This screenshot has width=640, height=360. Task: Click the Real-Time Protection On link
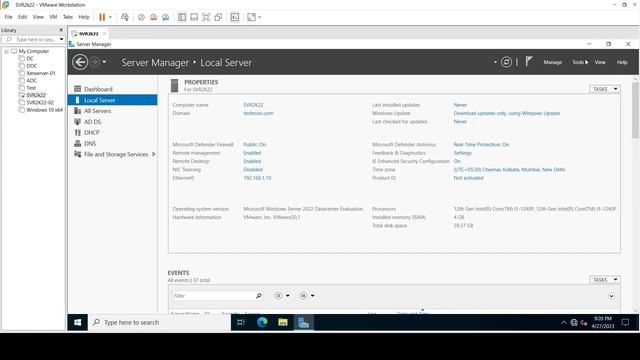click(481, 144)
